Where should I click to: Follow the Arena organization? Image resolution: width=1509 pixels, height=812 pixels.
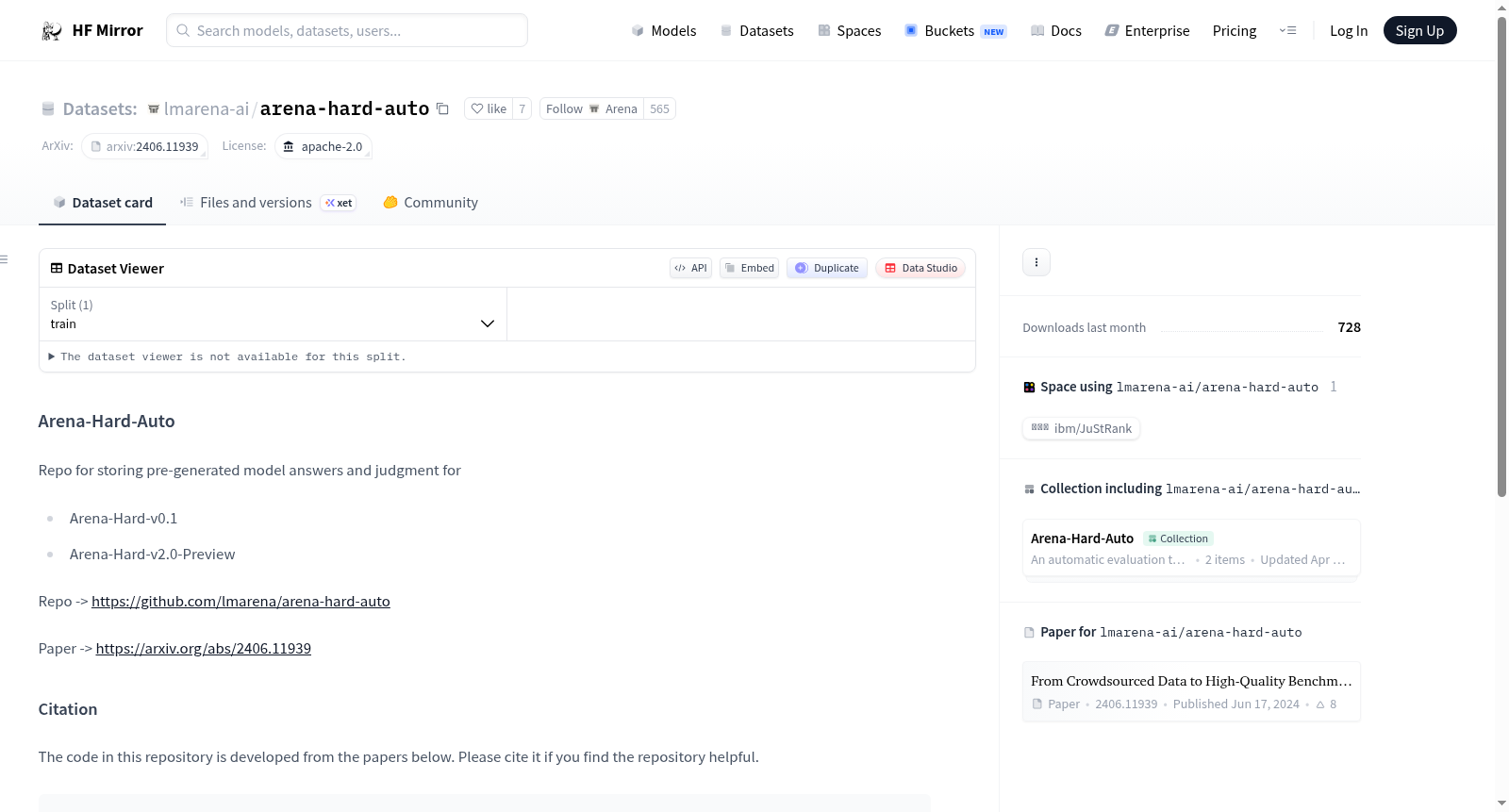pyautogui.click(x=591, y=109)
